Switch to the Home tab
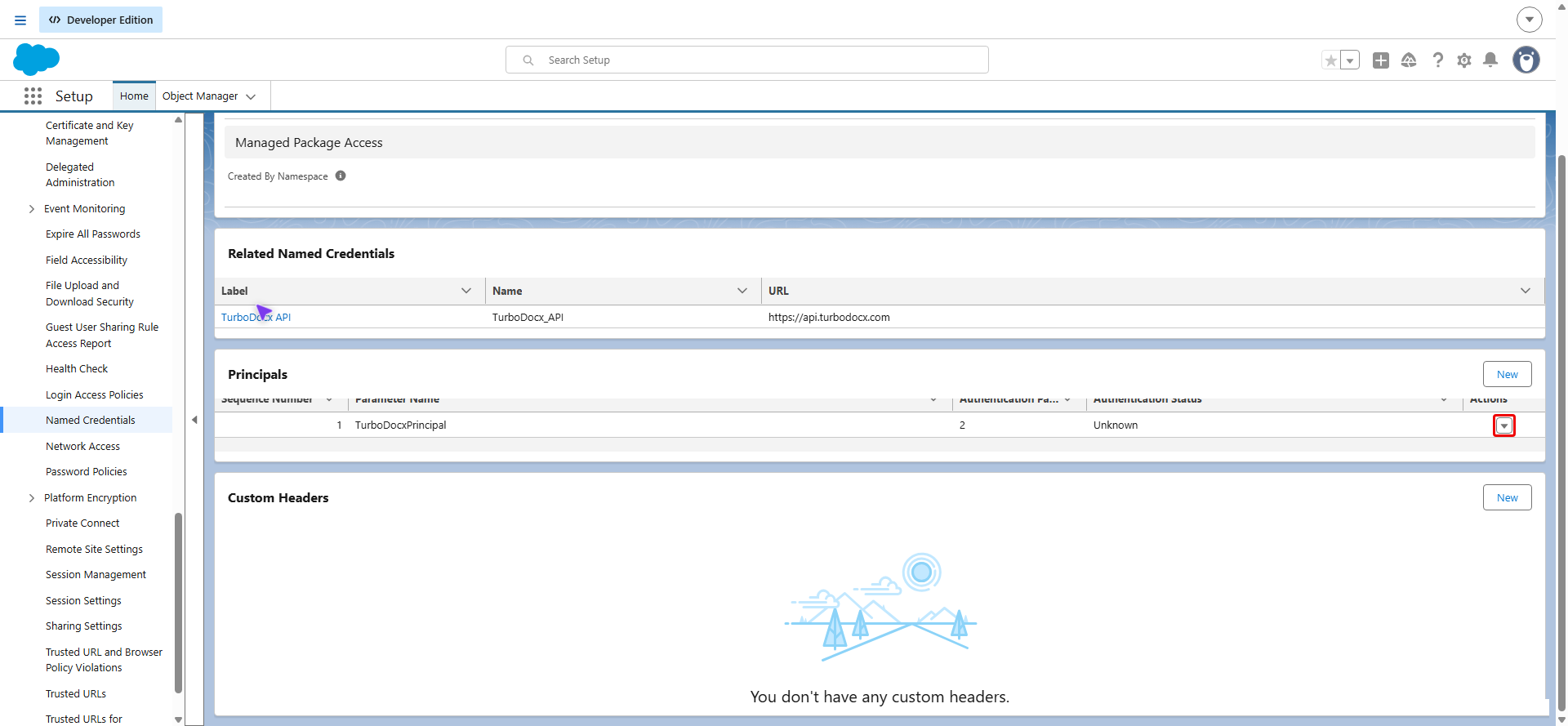 [x=134, y=96]
